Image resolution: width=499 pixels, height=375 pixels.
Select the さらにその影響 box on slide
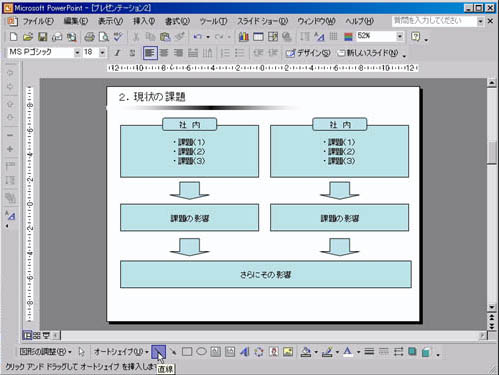(x=266, y=274)
